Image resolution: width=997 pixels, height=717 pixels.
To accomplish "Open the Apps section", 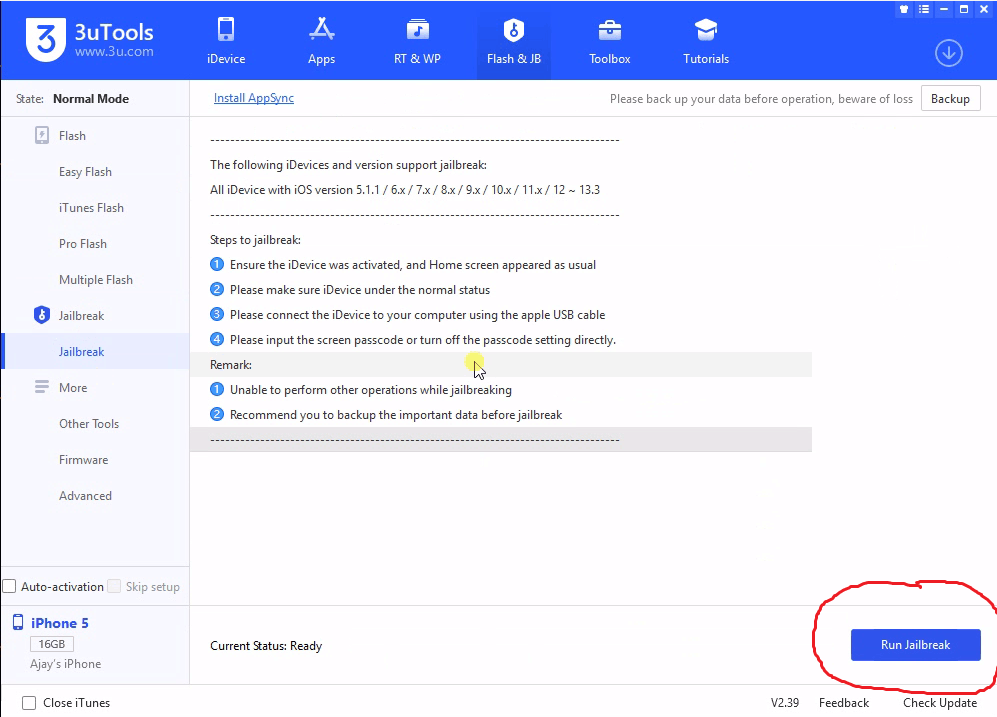I will [321, 41].
